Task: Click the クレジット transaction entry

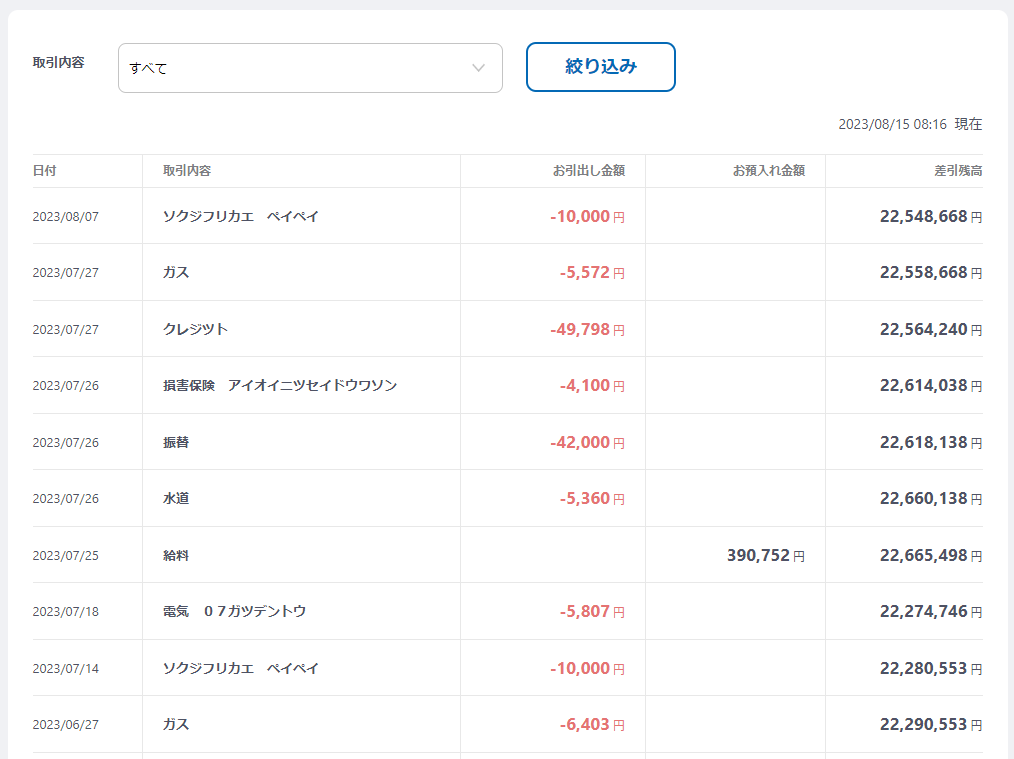Action: pos(196,329)
